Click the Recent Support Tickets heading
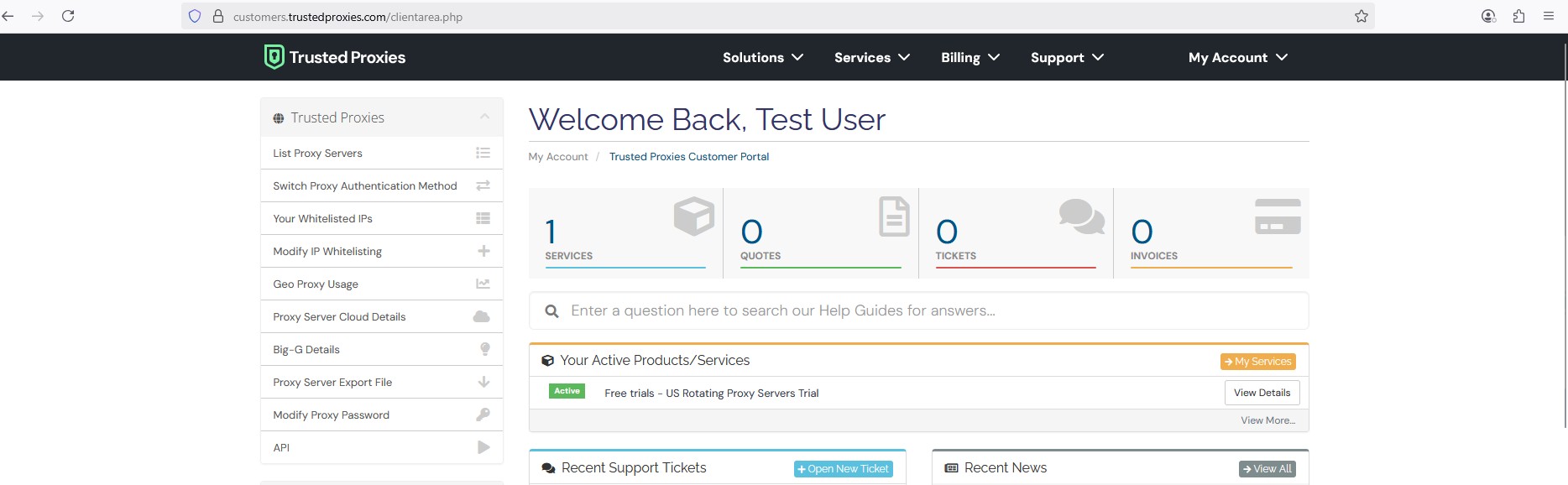This screenshot has width=1568, height=485. [634, 468]
